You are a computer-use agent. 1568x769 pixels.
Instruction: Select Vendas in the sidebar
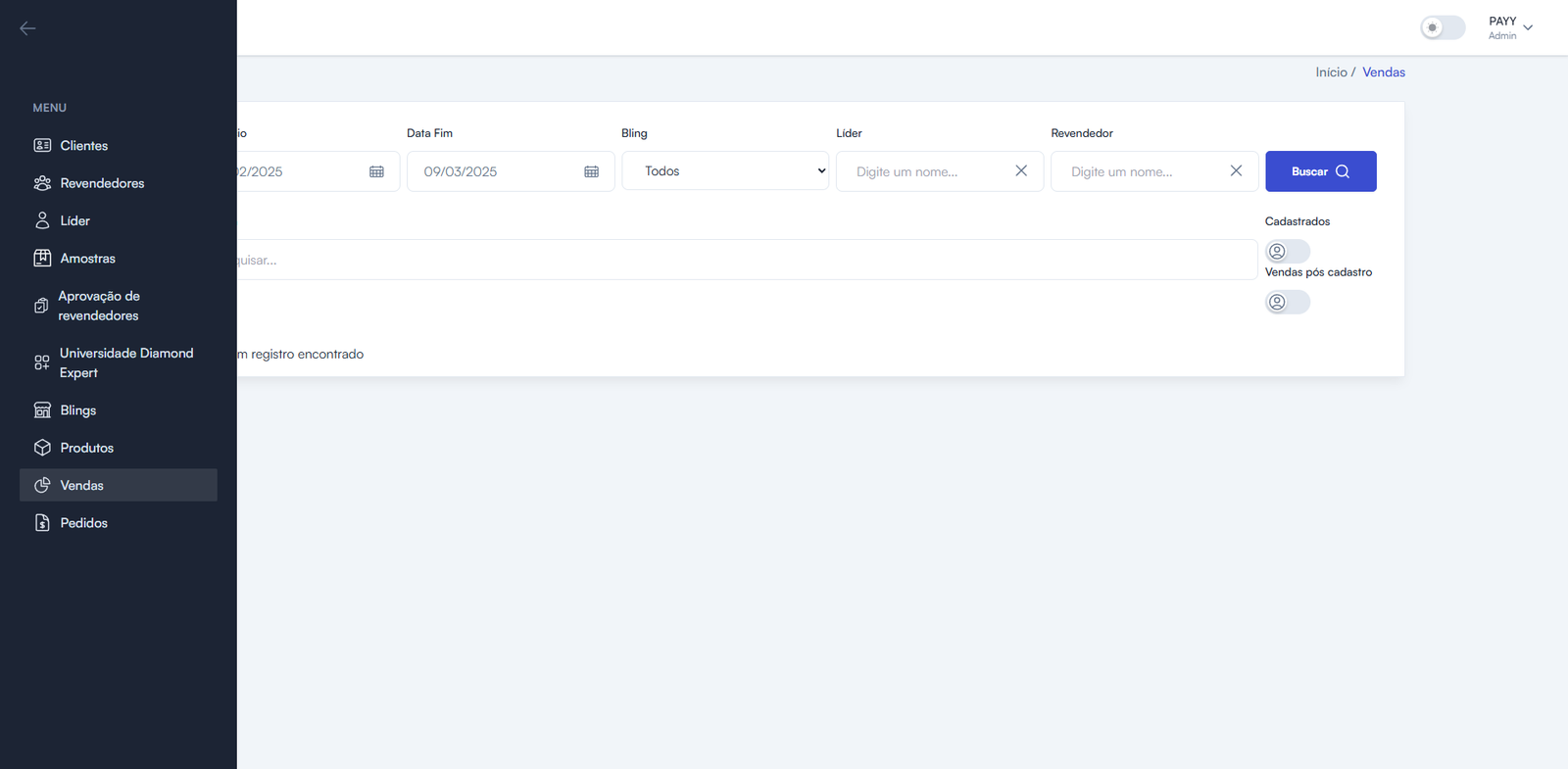click(x=119, y=485)
